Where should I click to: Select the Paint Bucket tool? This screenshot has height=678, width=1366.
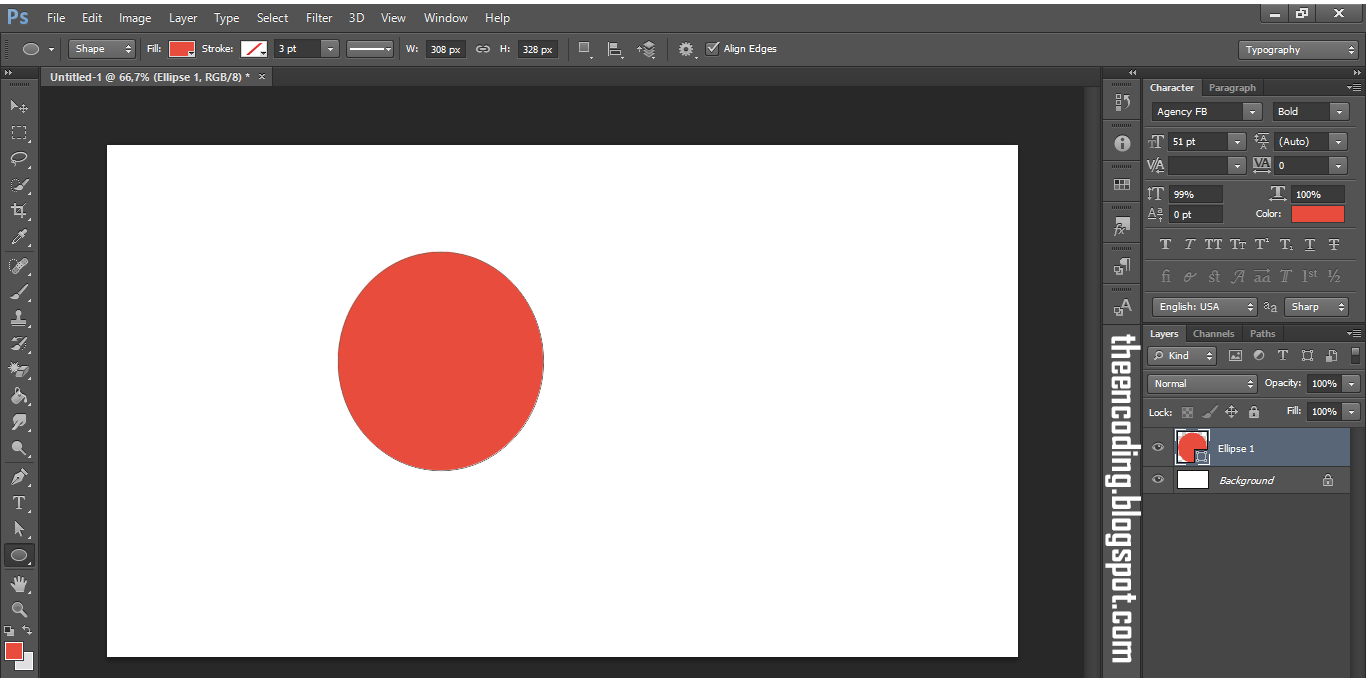tap(19, 397)
